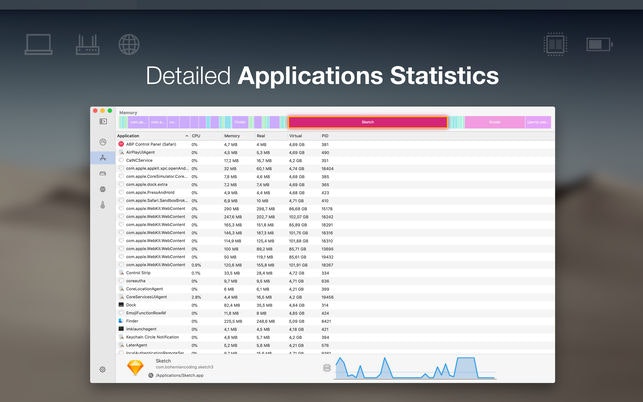The image size is (643, 402).
Task: Select the Sketch segment in memory bar
Action: [x=368, y=122]
